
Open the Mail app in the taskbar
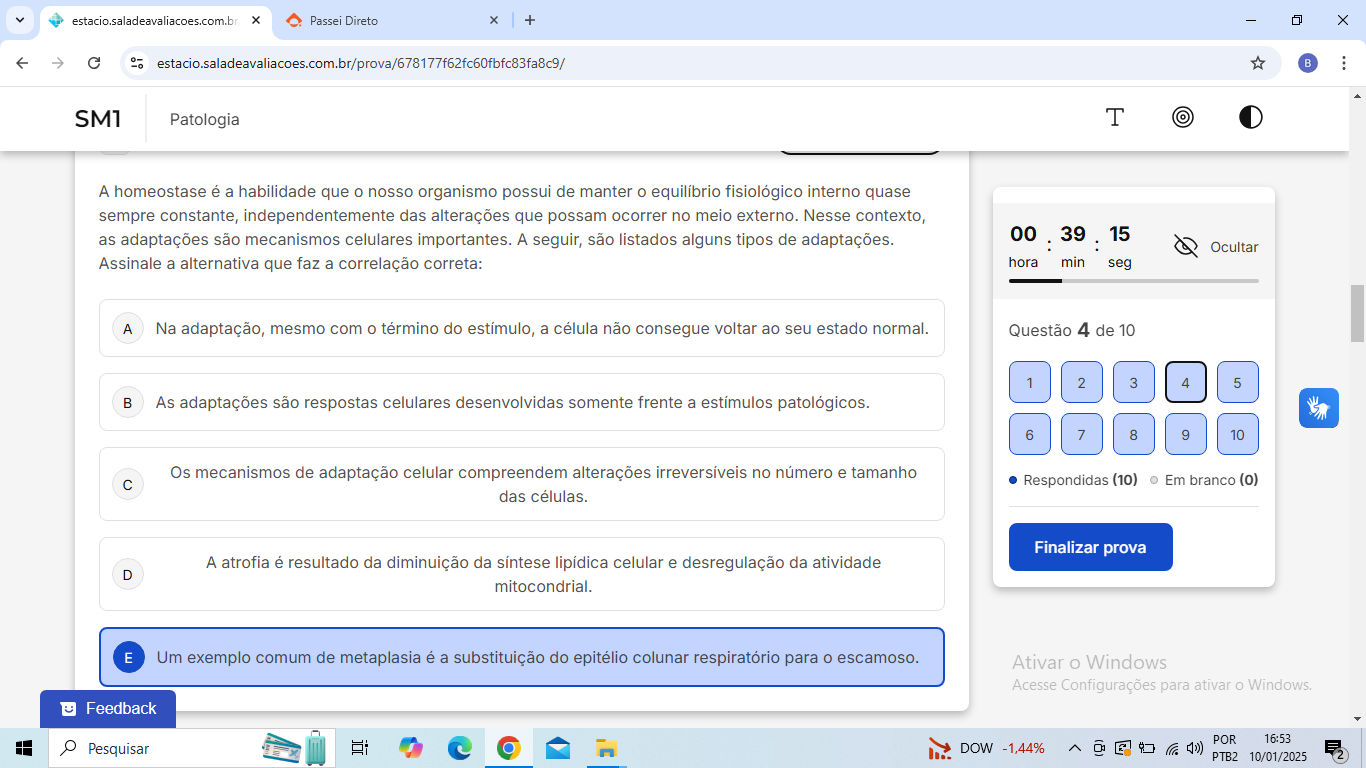pyautogui.click(x=557, y=748)
